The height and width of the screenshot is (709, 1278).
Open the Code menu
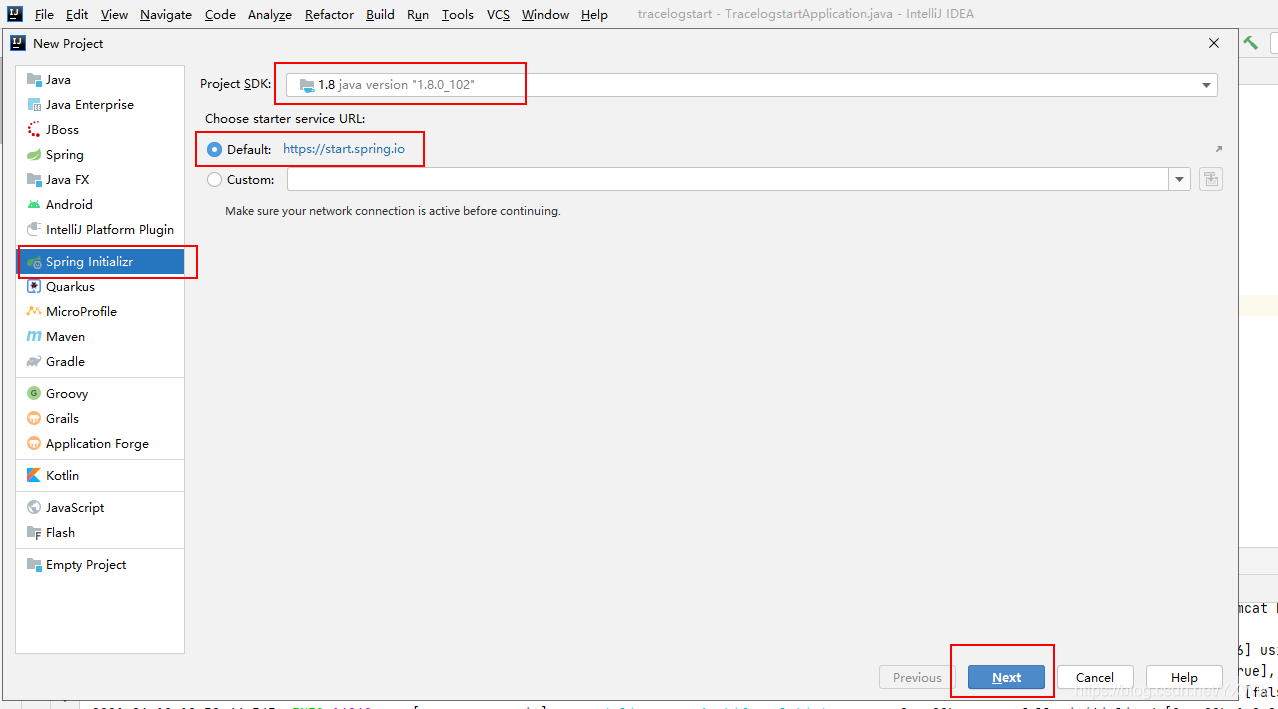coord(220,15)
